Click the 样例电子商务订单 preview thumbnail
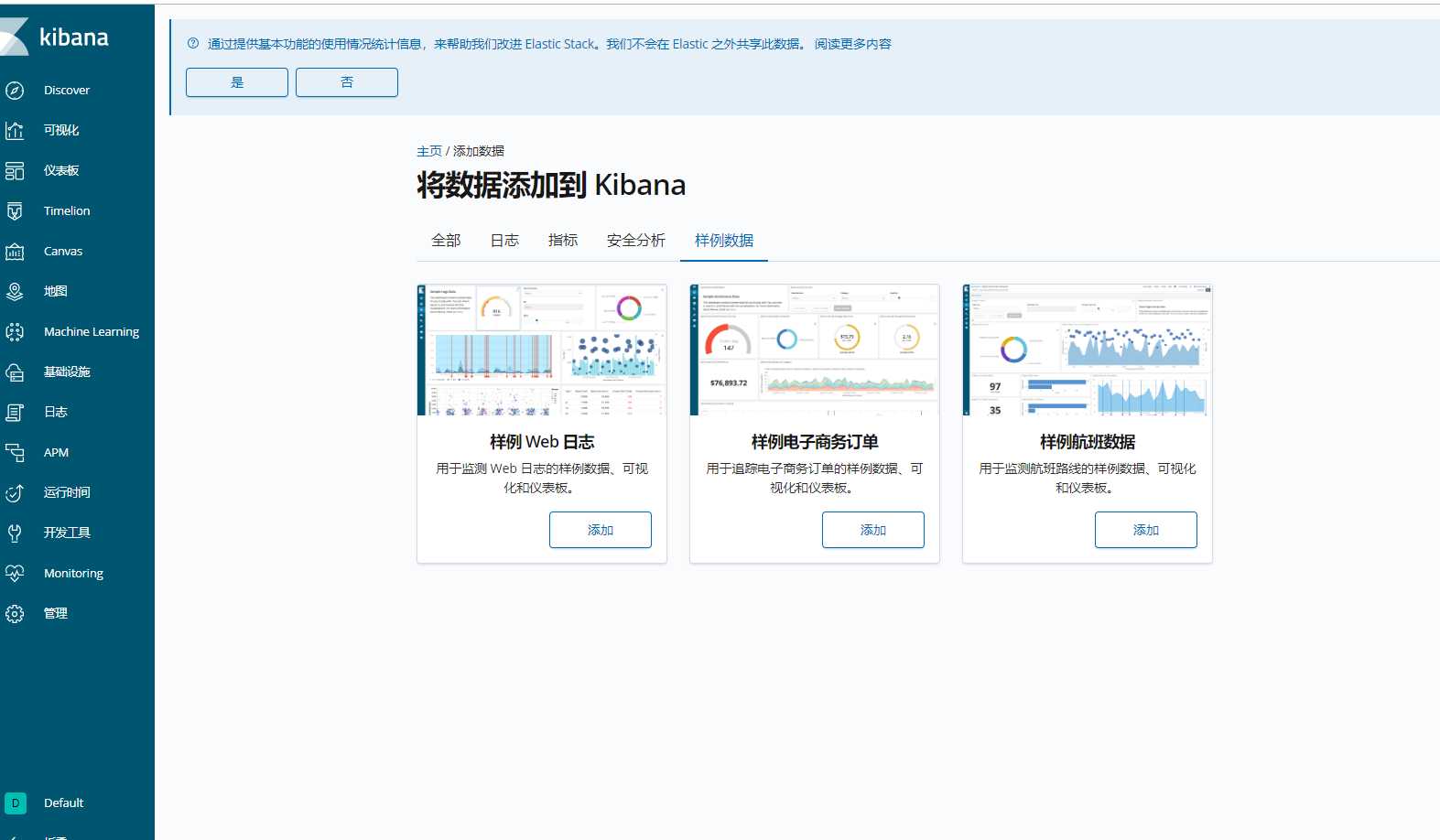 pos(815,350)
